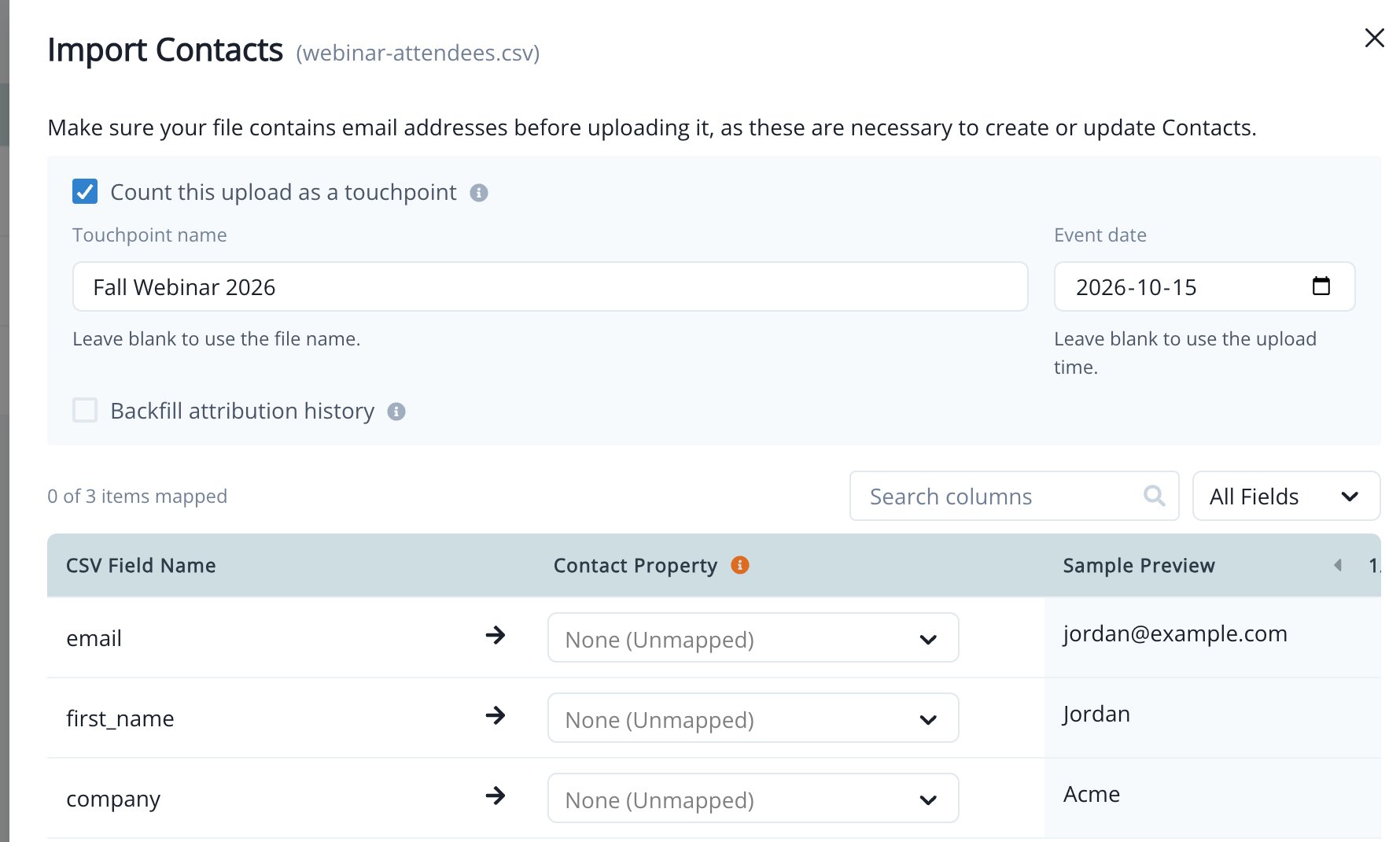
Task: Click the Touchpoint name label
Action: 149,235
